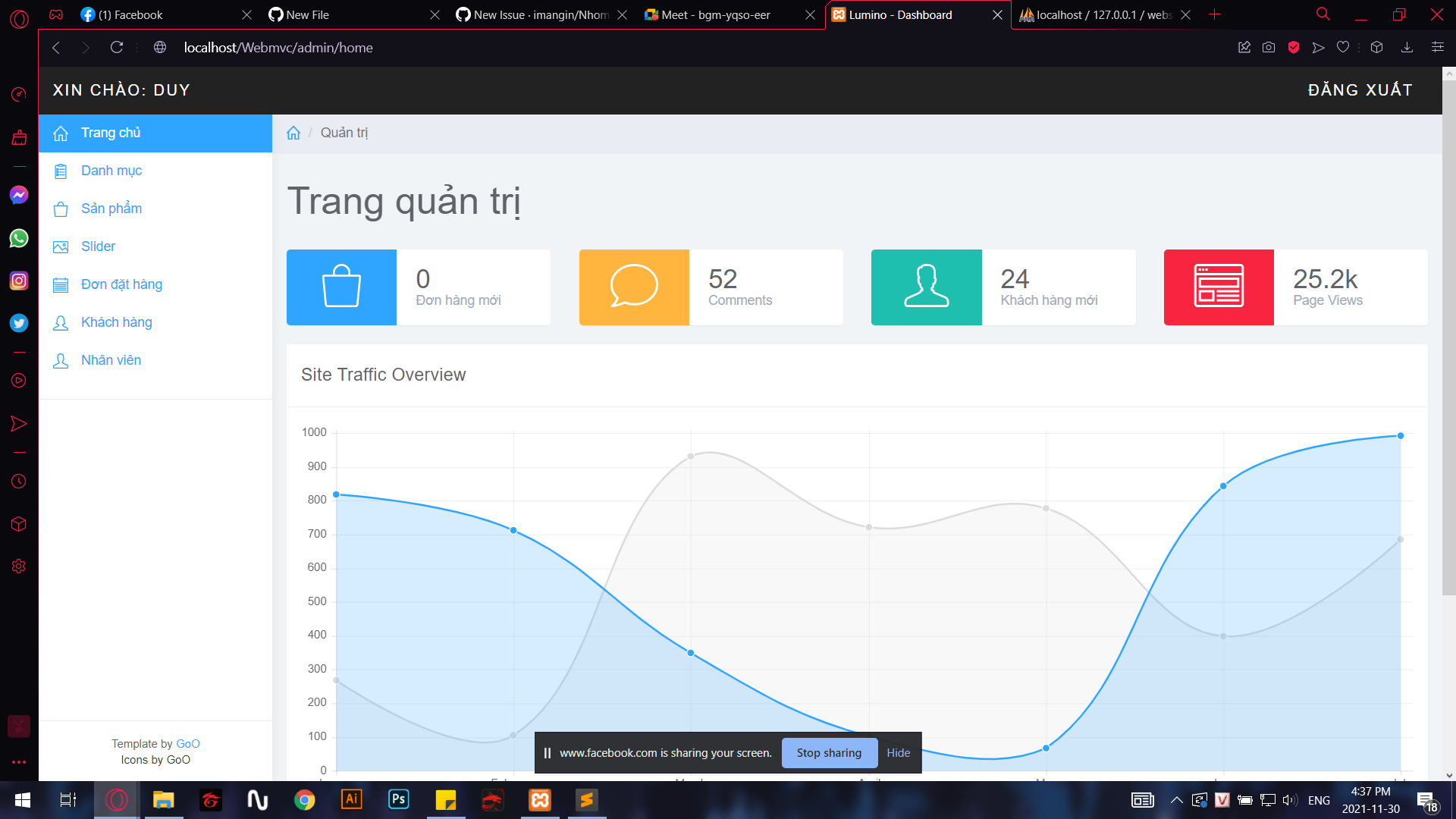
Task: Open Twitter from the Opera sidebar
Action: (19, 322)
